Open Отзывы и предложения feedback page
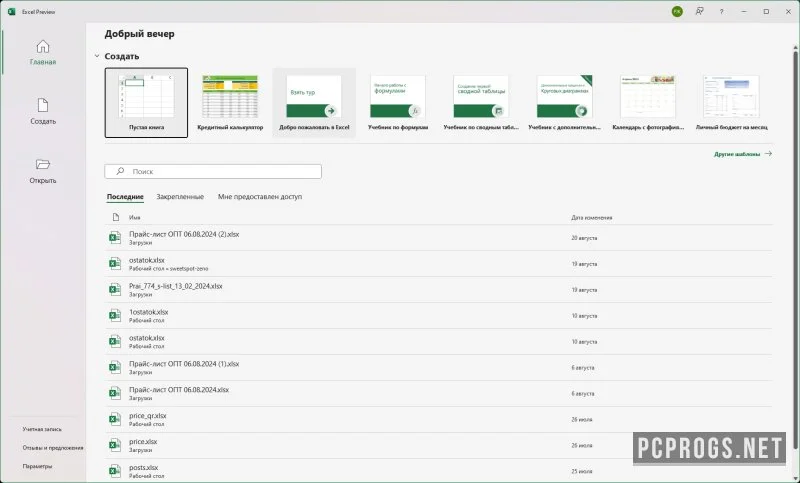The width and height of the screenshot is (800, 483). click(x=53, y=447)
